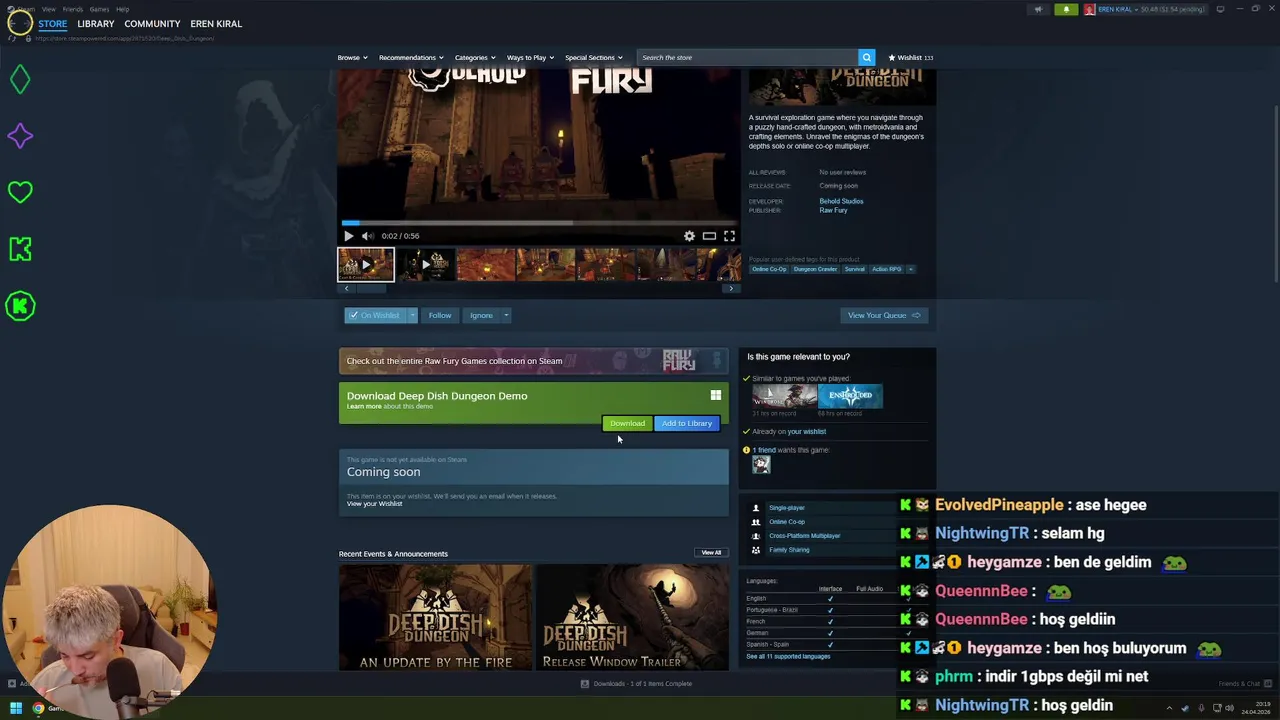The height and width of the screenshot is (720, 1280).
Task: Open View your Wishlist link
Action: (374, 503)
